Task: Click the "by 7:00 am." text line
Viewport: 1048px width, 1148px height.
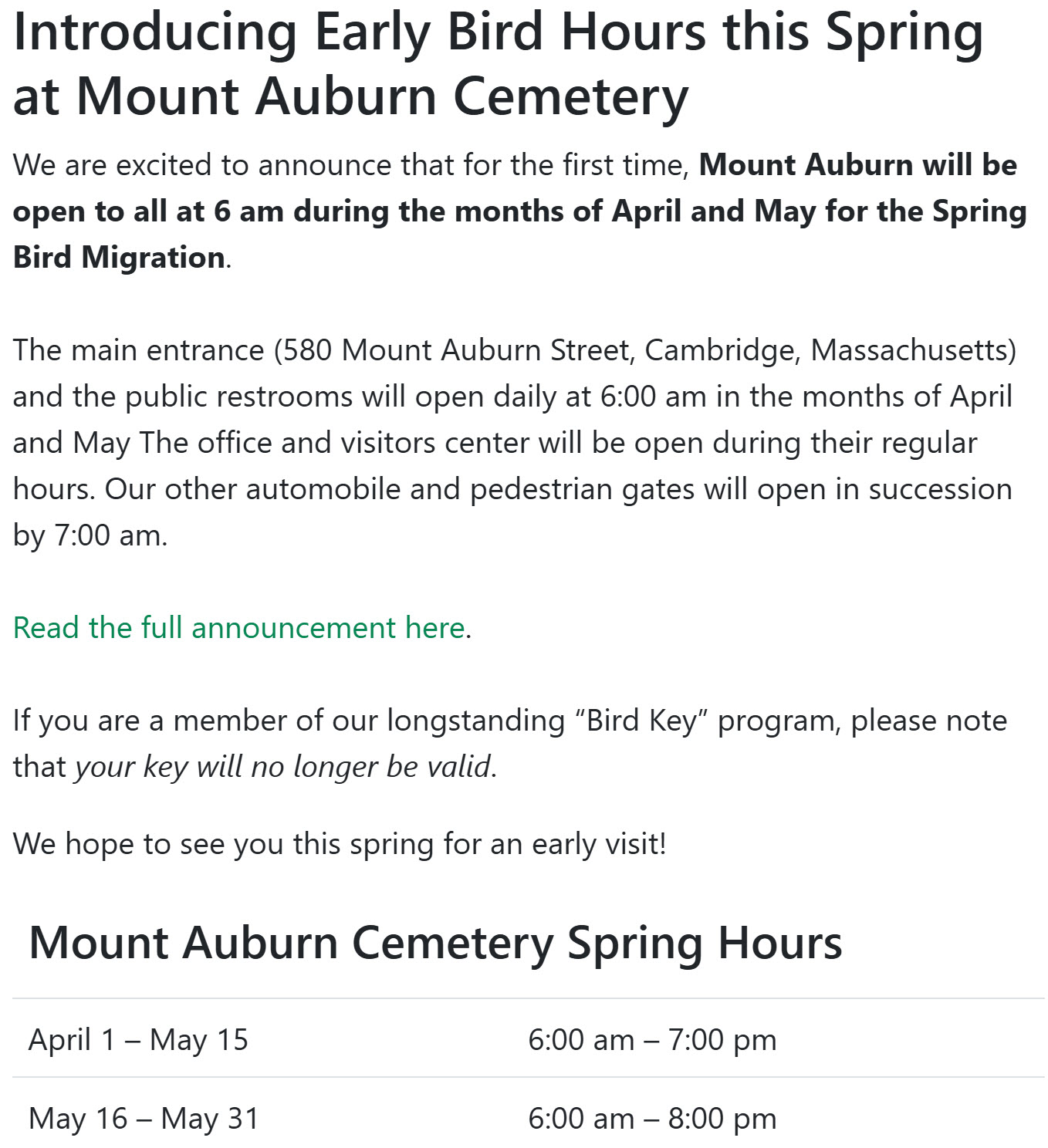Action: pos(90,535)
